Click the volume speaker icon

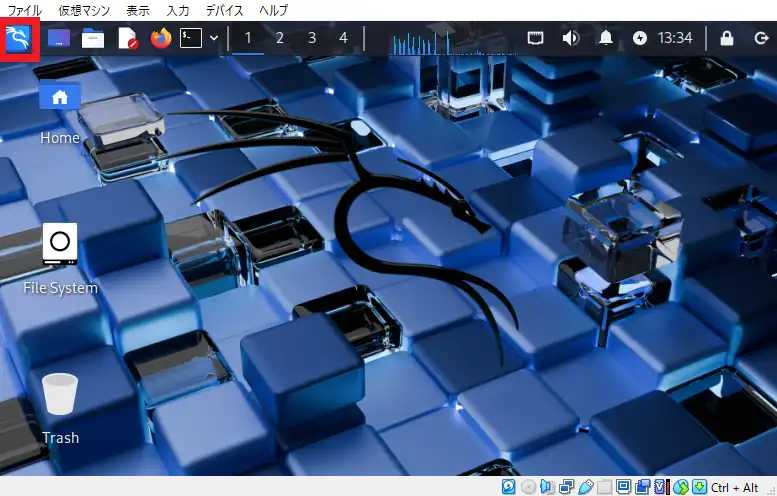tap(571, 38)
